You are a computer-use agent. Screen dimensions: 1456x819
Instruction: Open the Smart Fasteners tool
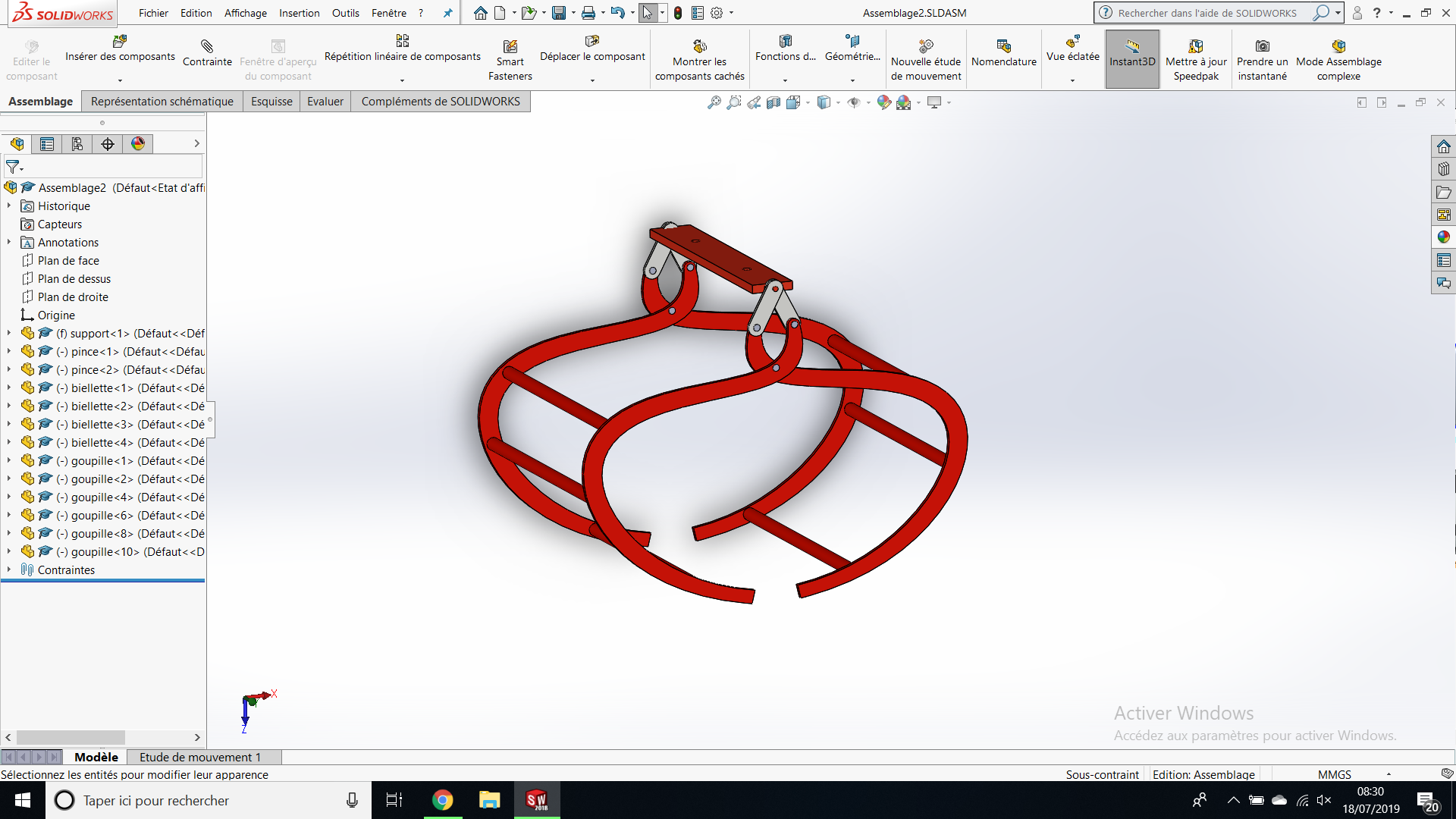pyautogui.click(x=510, y=46)
